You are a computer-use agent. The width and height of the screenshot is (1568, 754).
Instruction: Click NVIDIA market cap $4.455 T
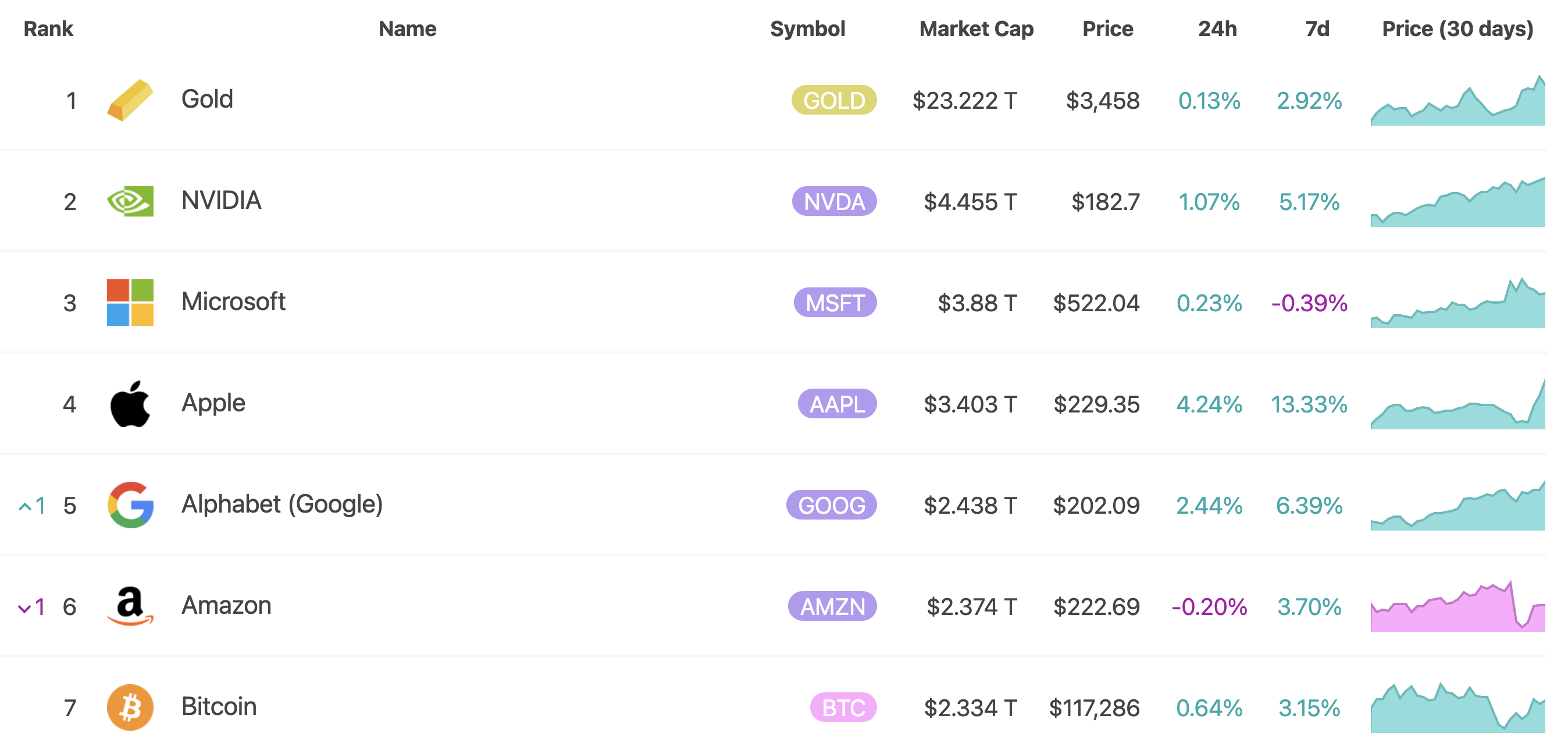pos(970,202)
